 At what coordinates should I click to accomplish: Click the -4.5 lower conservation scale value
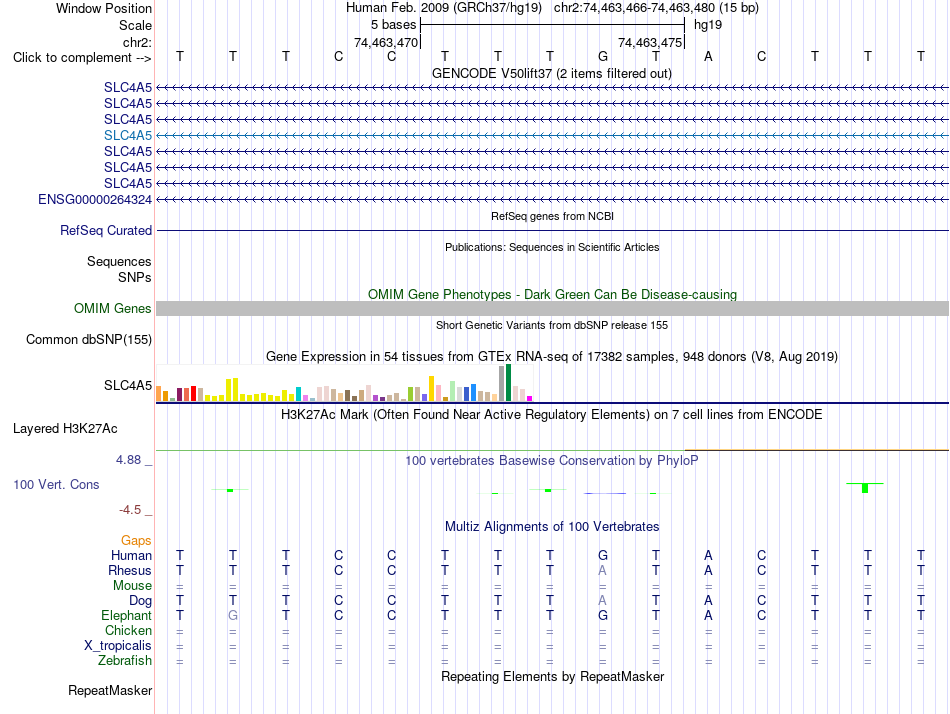coord(130,510)
